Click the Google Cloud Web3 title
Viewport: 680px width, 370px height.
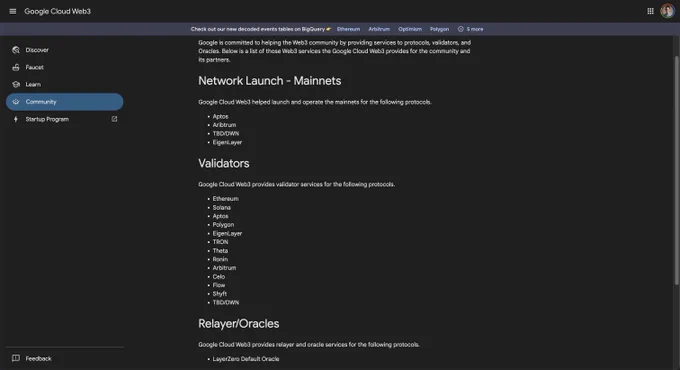pos(57,11)
